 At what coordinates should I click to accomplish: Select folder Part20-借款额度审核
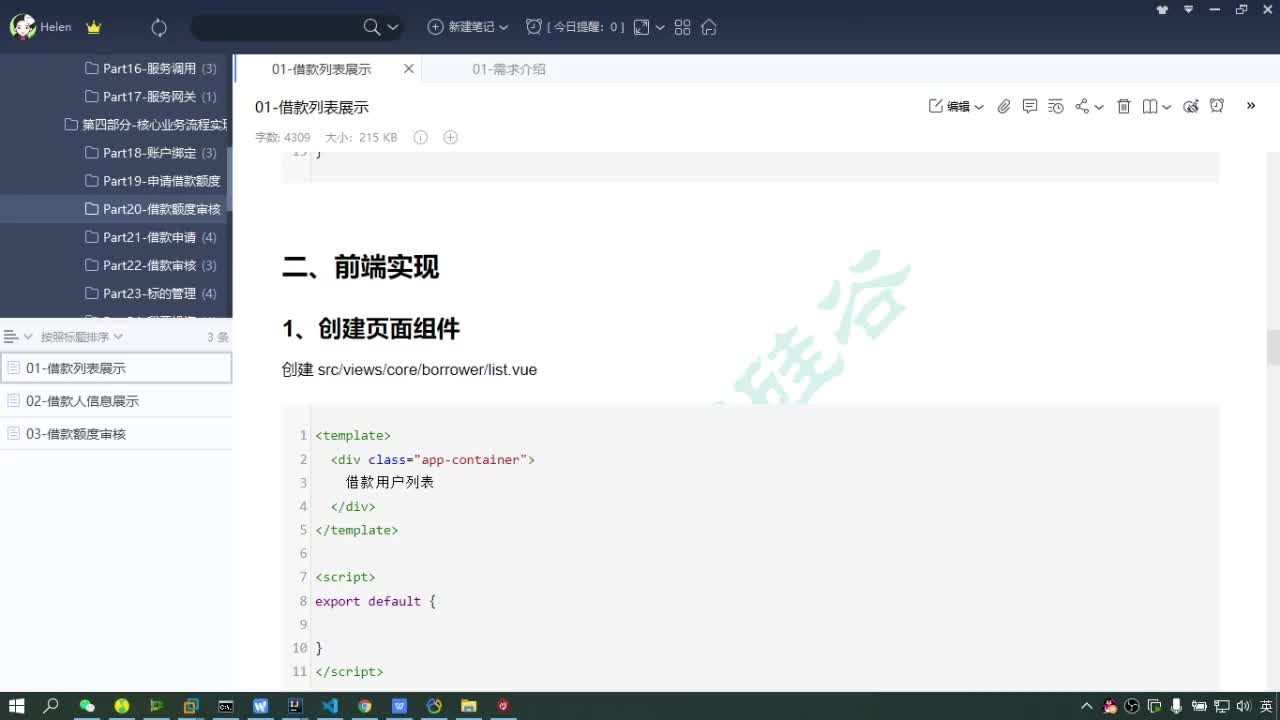click(116, 208)
